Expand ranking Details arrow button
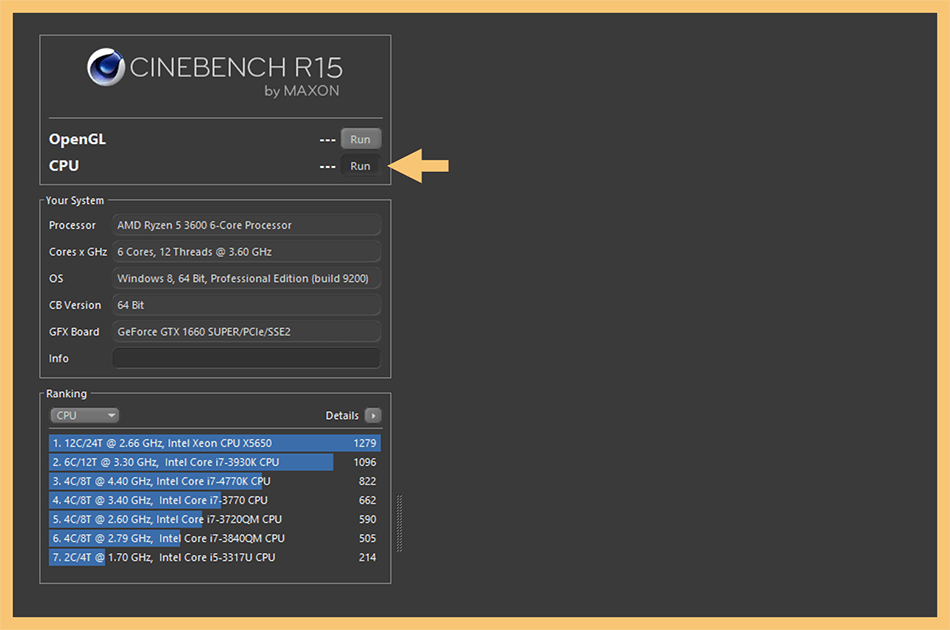The image size is (950, 630). click(x=373, y=416)
